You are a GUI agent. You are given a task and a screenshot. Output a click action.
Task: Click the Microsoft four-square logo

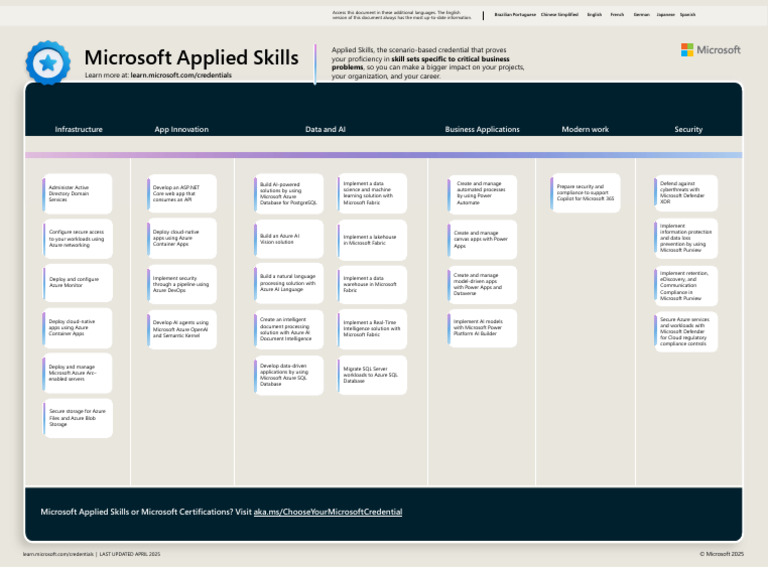(687, 50)
